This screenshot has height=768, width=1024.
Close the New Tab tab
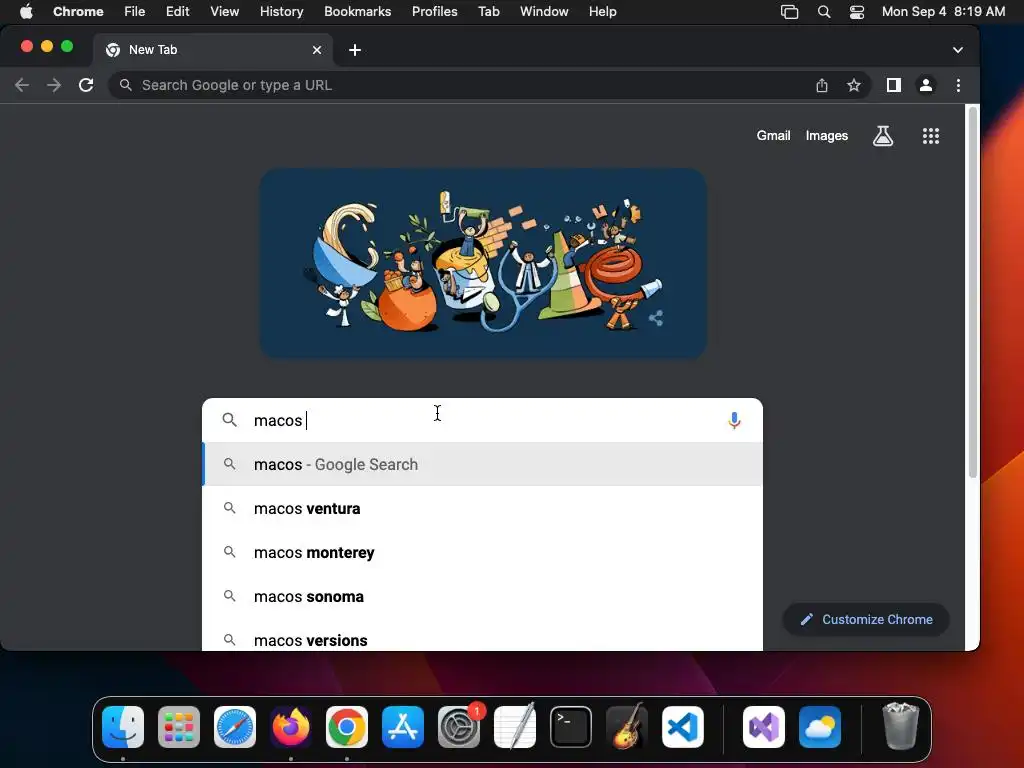[x=317, y=50]
